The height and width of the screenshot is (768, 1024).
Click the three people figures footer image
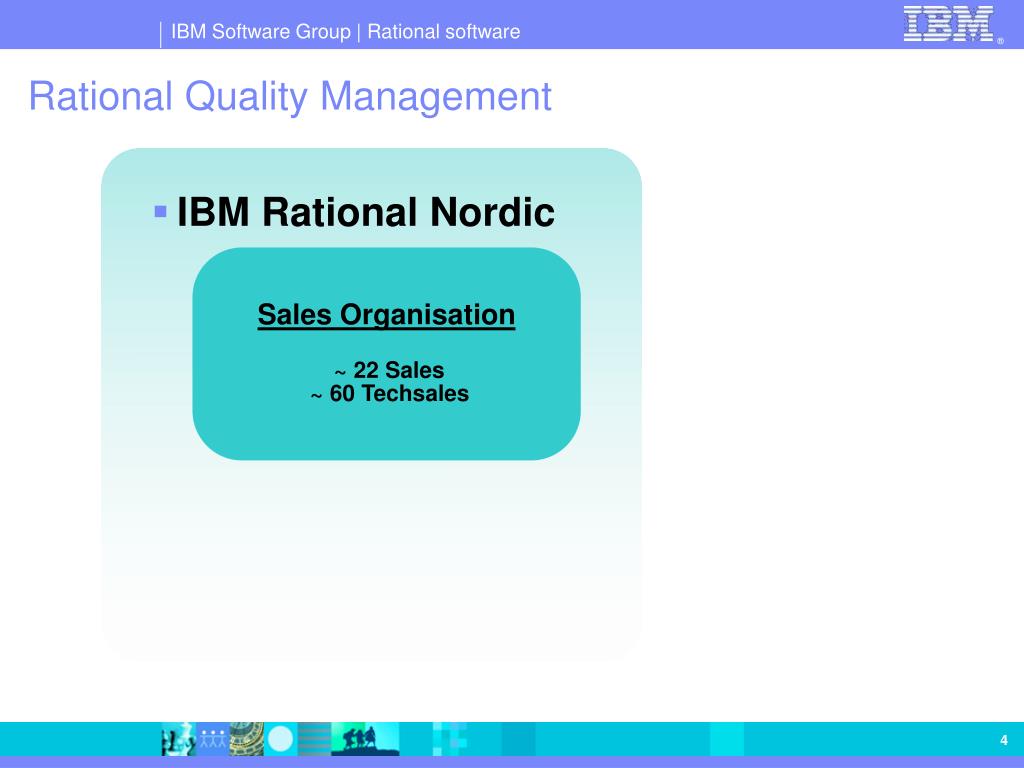pos(212,739)
